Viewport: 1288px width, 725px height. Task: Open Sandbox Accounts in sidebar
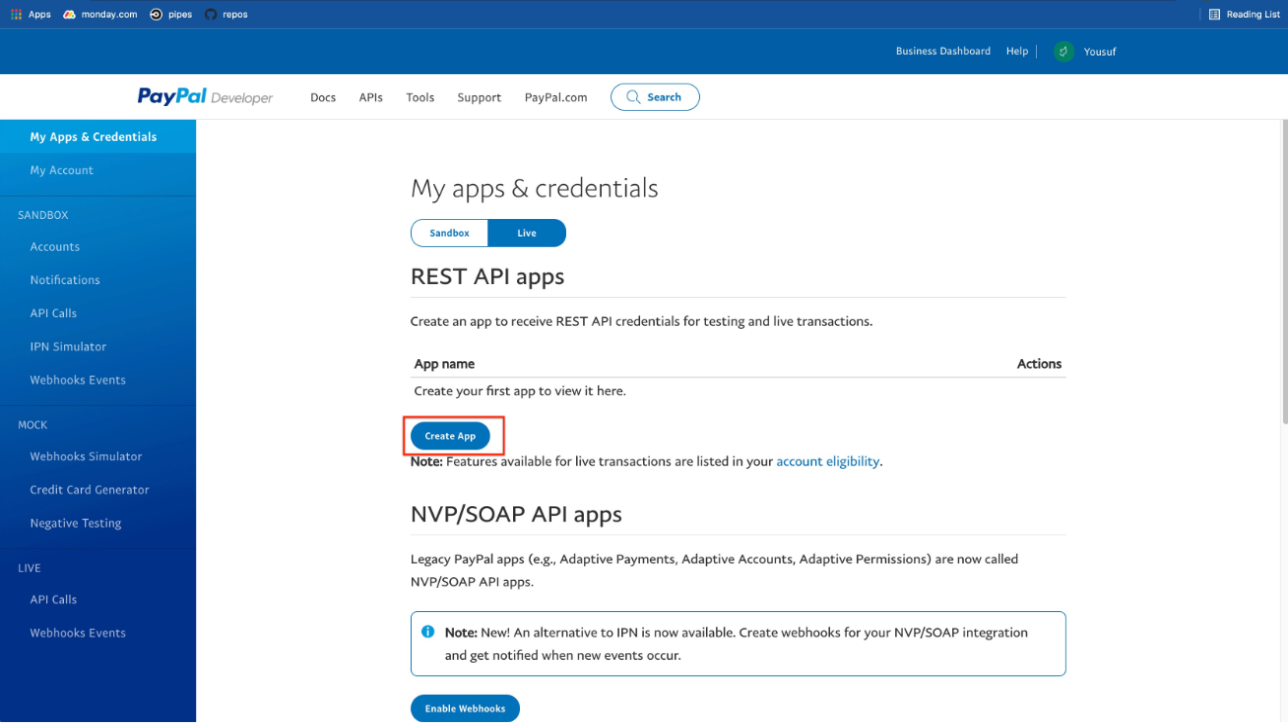click(55, 247)
